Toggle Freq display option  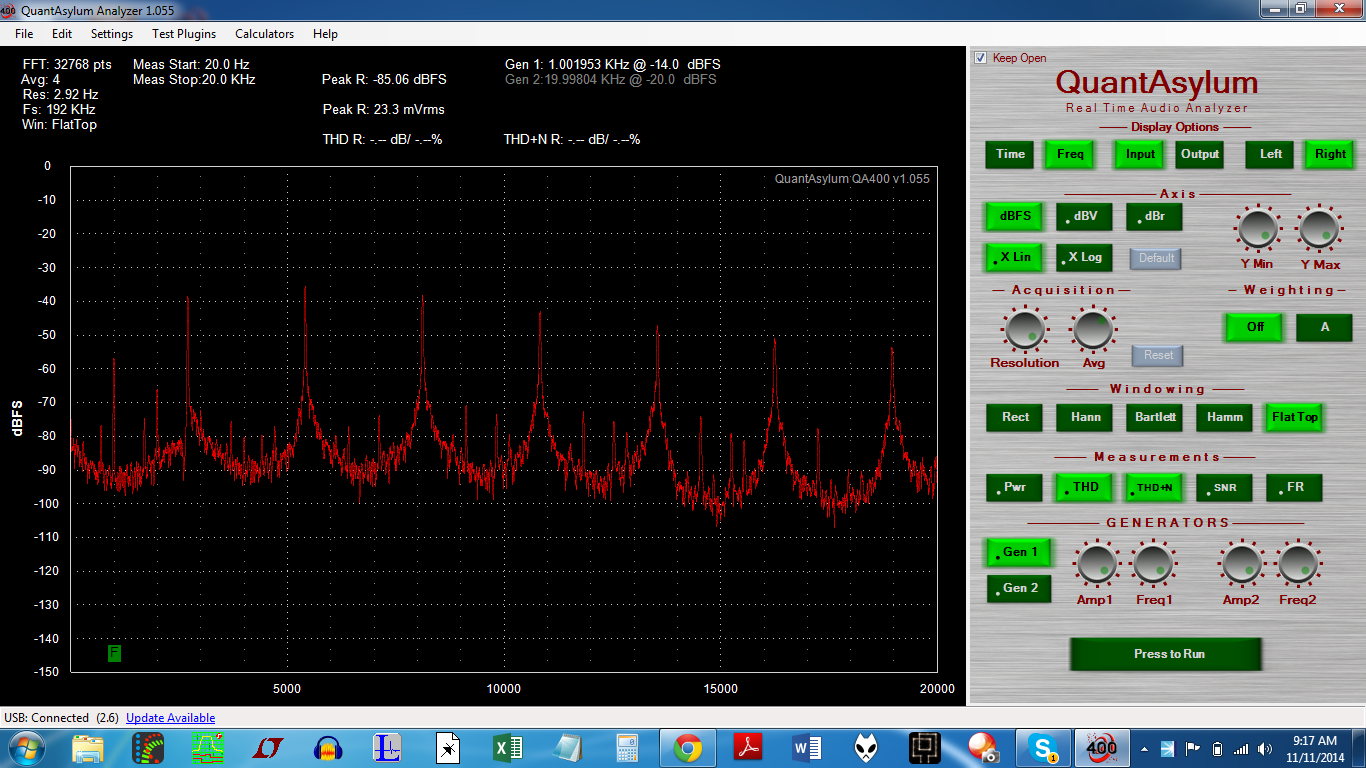[1070, 154]
